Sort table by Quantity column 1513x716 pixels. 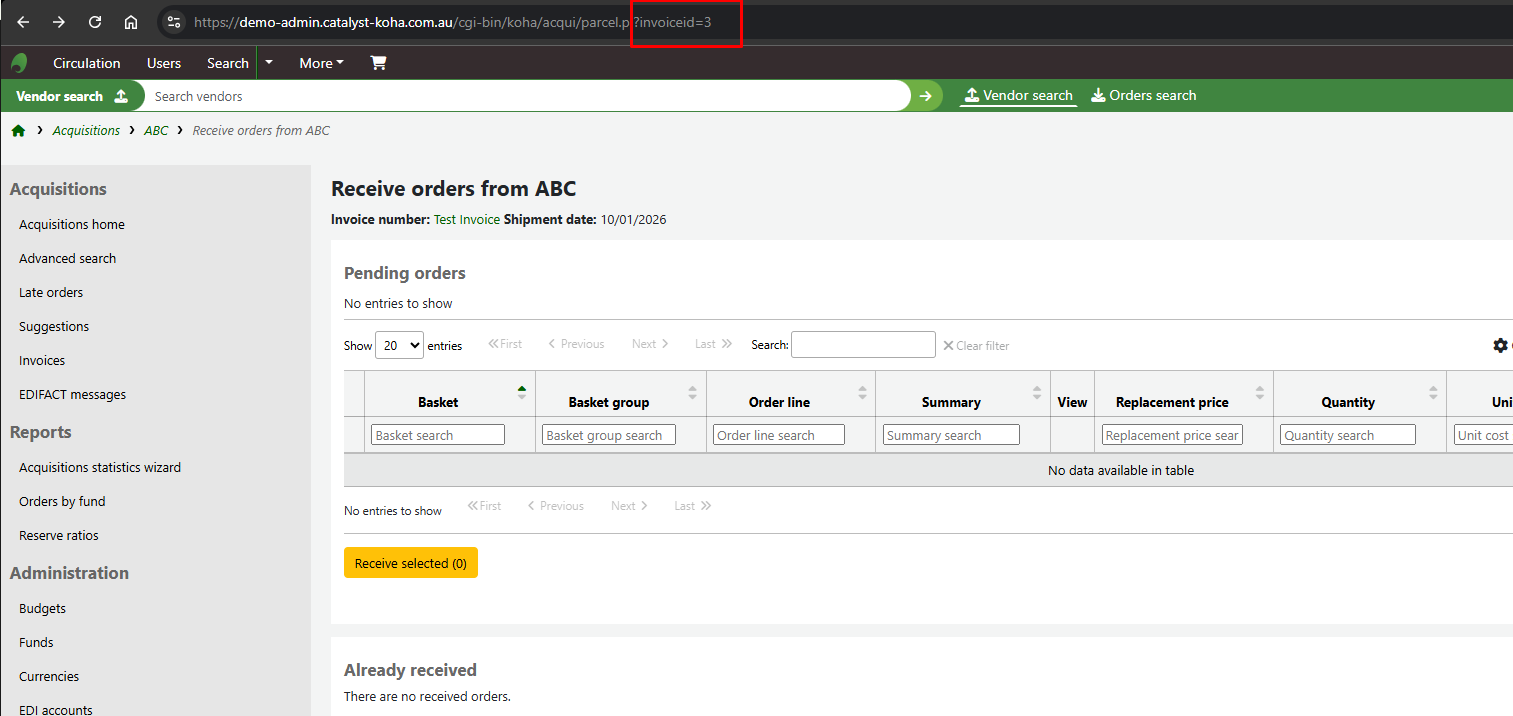(x=1347, y=402)
